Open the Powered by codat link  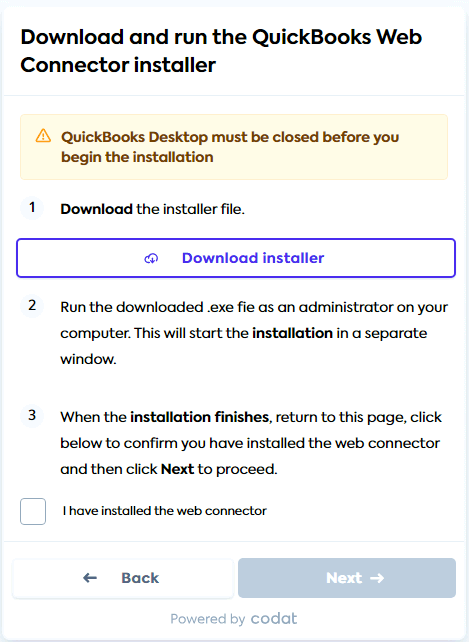point(234,618)
